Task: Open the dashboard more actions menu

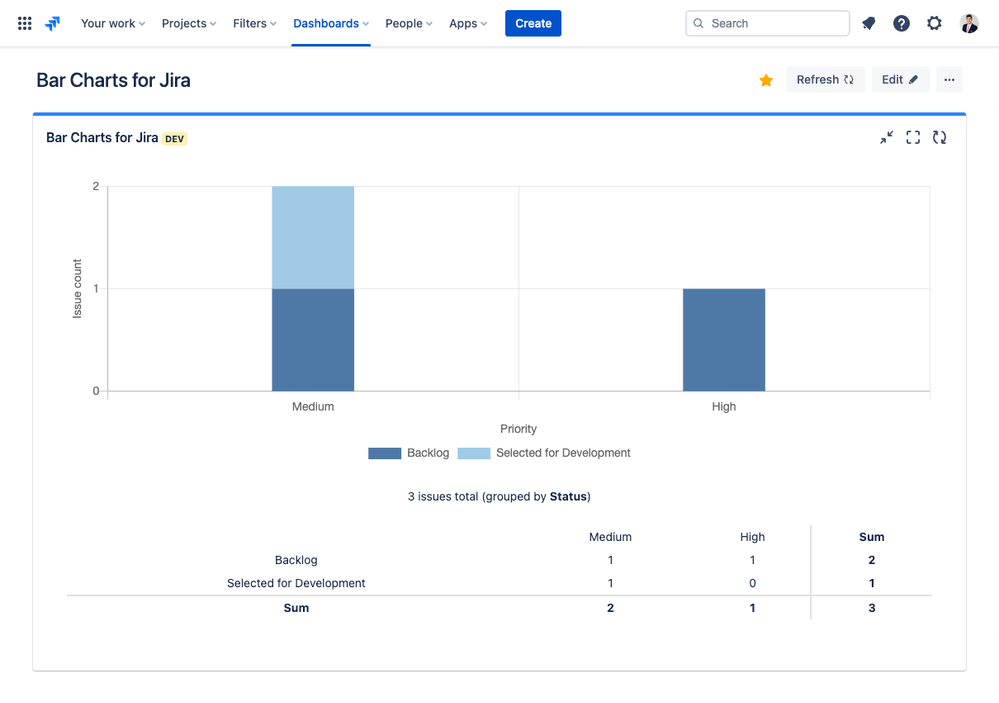Action: (949, 80)
